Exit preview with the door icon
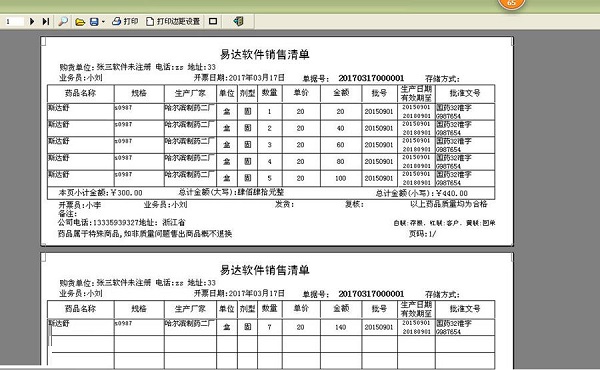 (238, 21)
